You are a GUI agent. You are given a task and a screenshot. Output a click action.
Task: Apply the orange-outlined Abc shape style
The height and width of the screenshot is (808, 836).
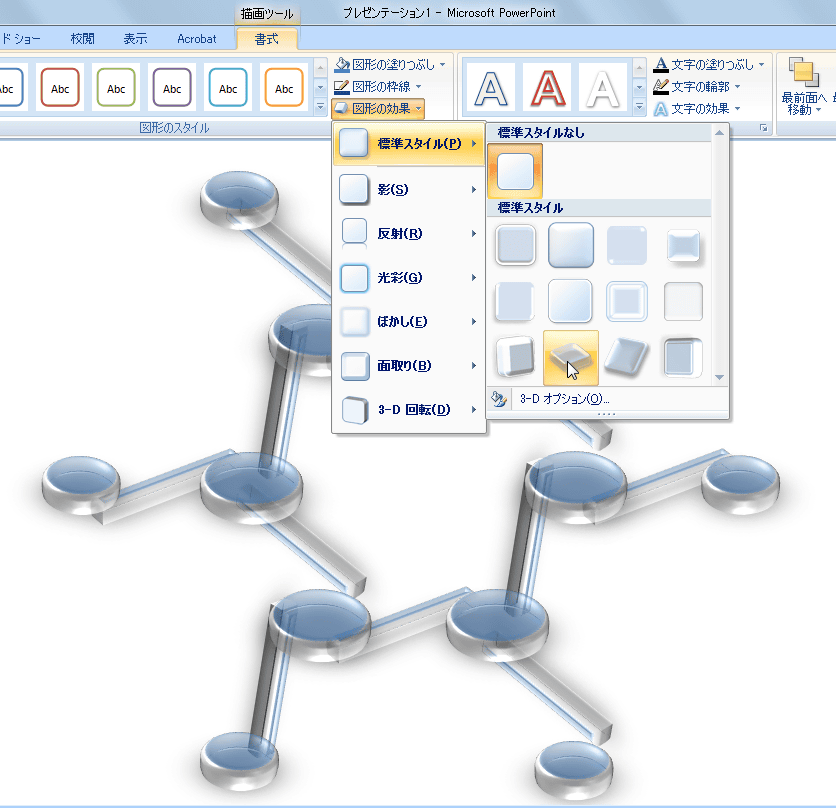pyautogui.click(x=284, y=88)
